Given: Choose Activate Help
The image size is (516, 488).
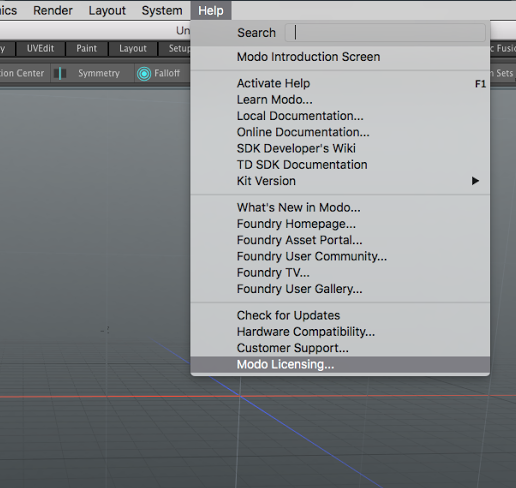Looking at the screenshot, I should click(x=340, y=83).
